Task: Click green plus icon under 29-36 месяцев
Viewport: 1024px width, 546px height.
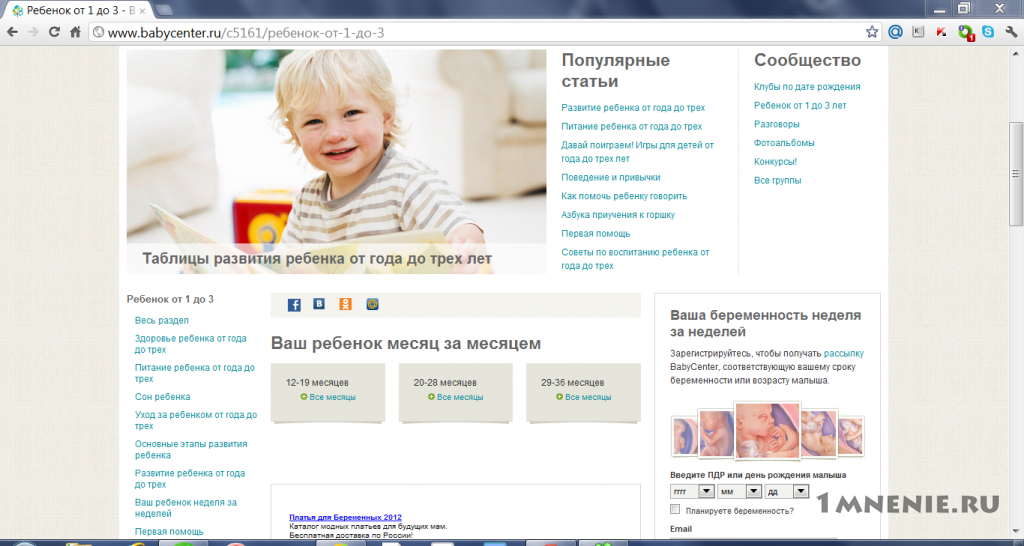Action: click(x=559, y=397)
